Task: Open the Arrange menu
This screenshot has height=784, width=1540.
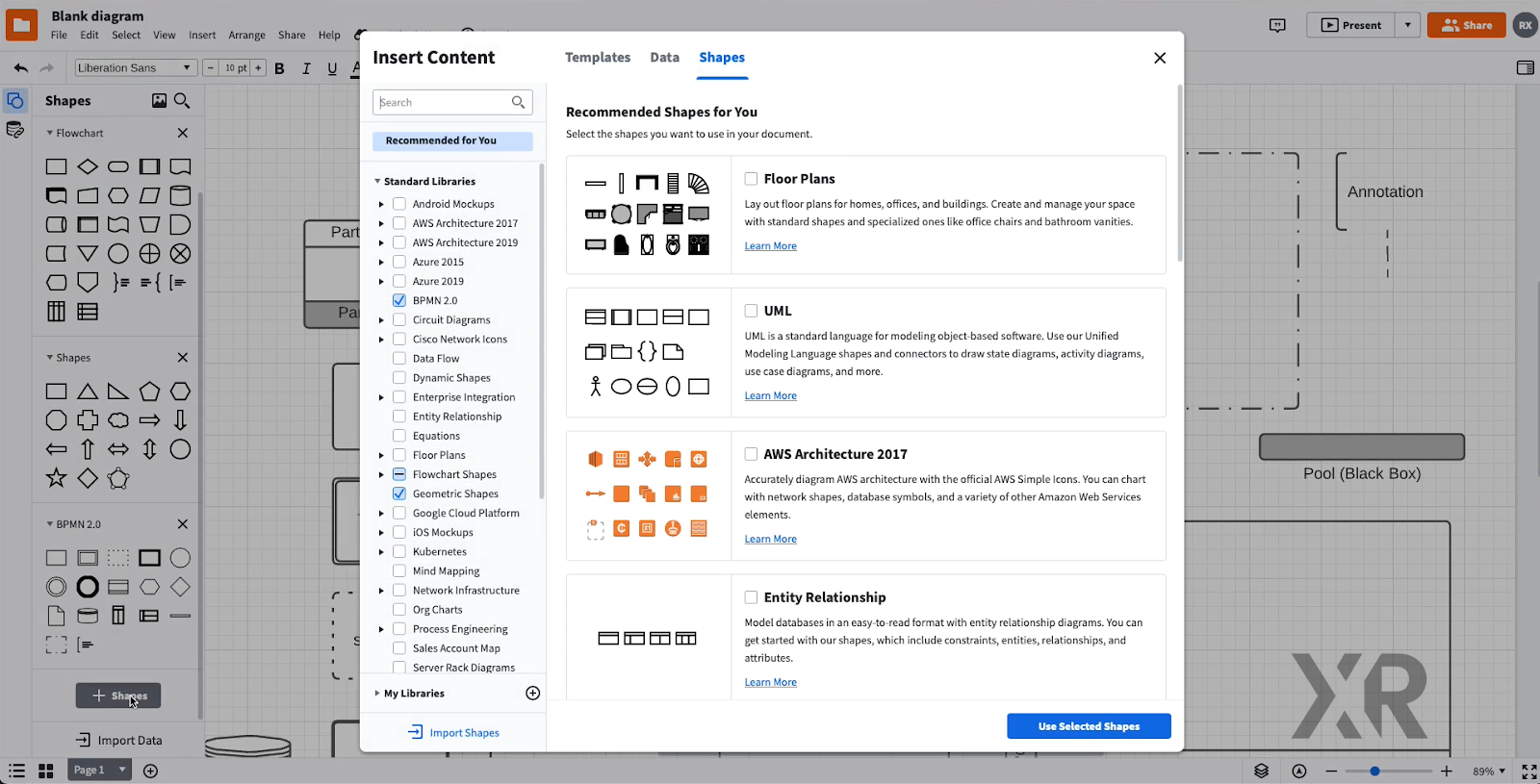Action: [x=246, y=36]
